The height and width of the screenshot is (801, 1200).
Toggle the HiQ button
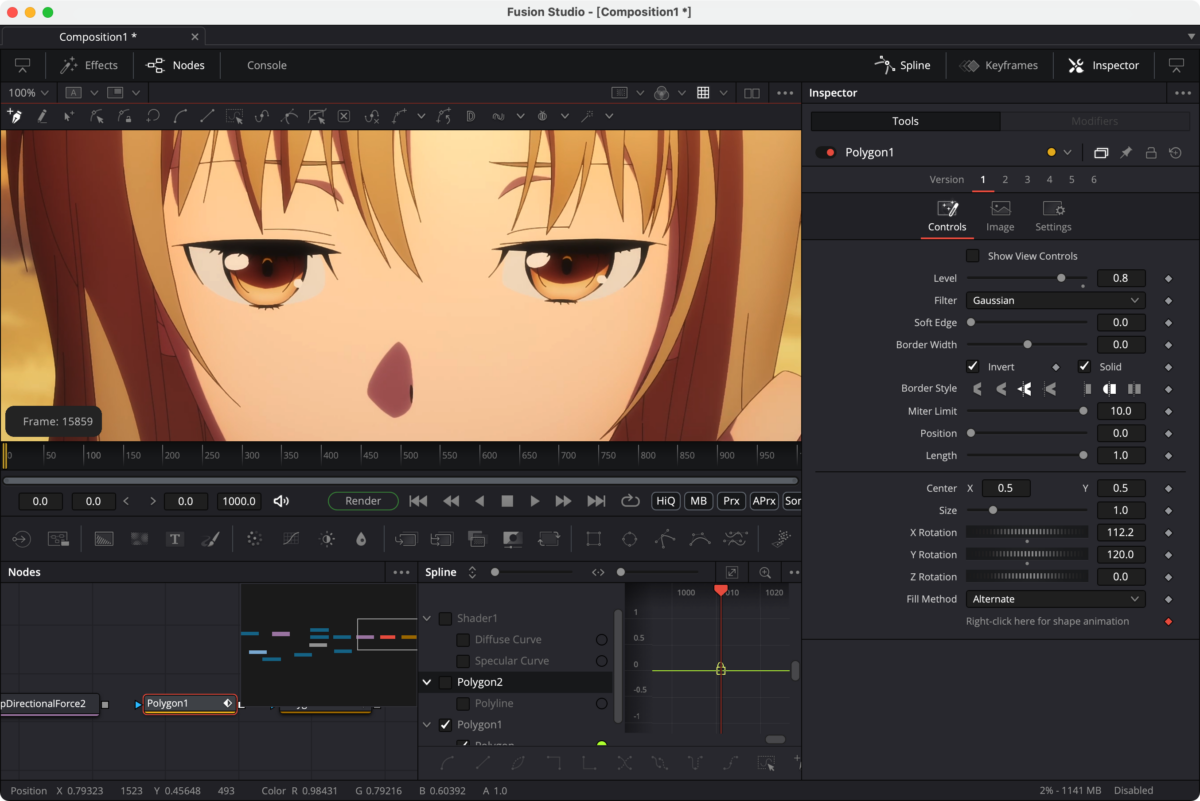(x=665, y=501)
